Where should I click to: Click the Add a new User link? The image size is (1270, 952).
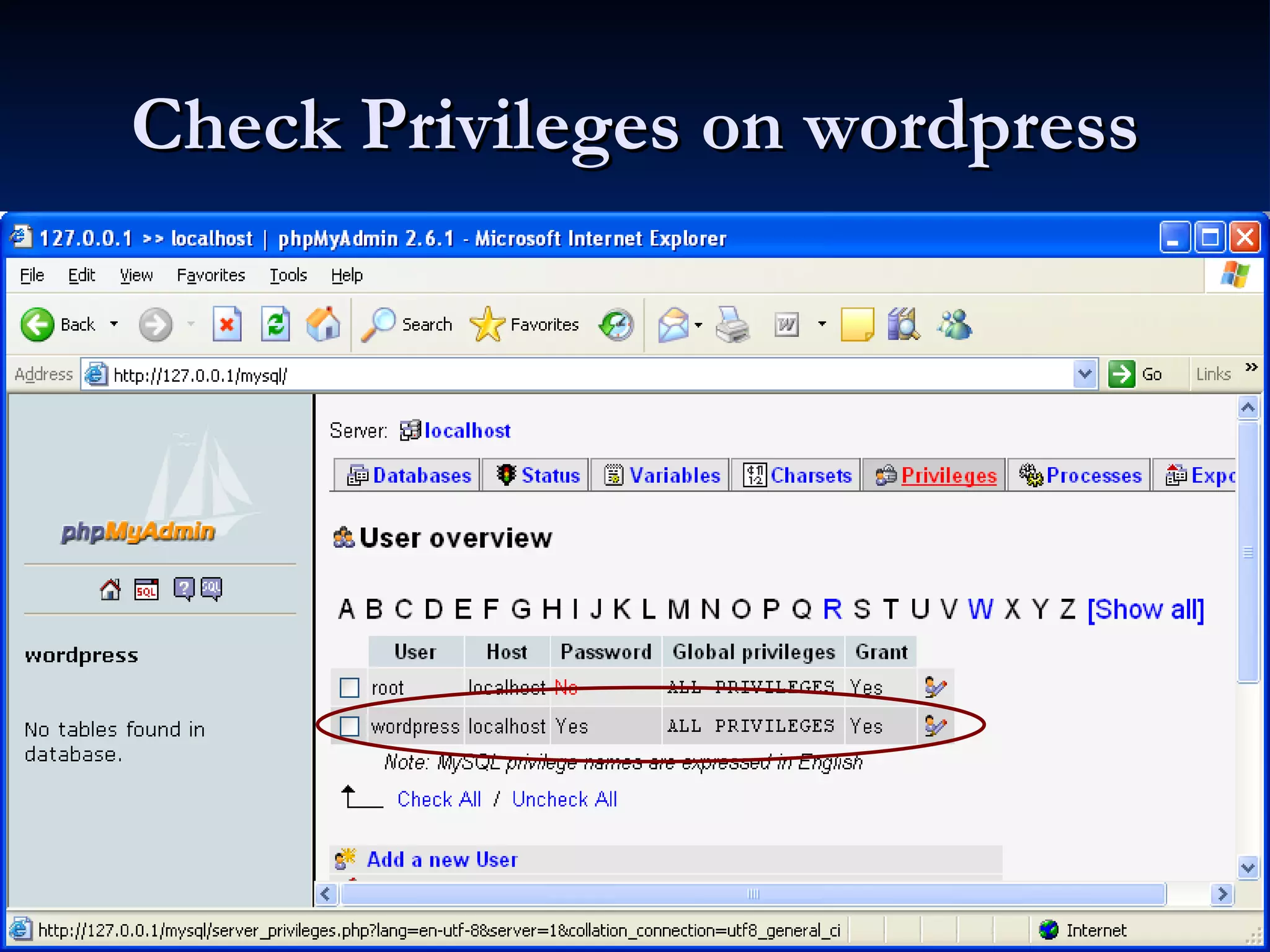click(442, 860)
